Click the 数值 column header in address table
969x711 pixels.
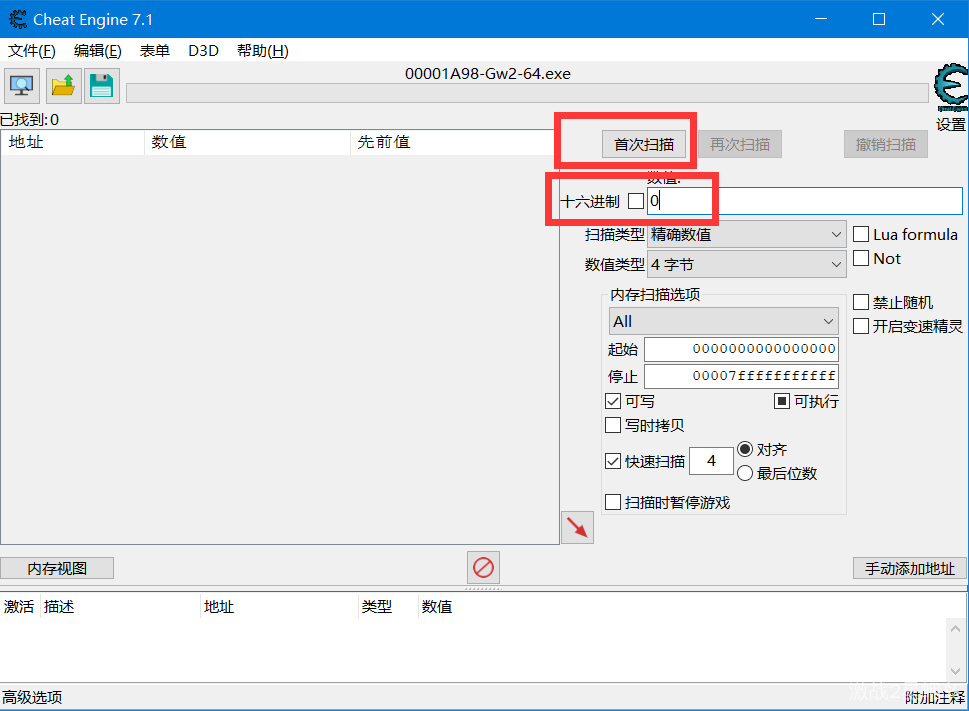[437, 607]
